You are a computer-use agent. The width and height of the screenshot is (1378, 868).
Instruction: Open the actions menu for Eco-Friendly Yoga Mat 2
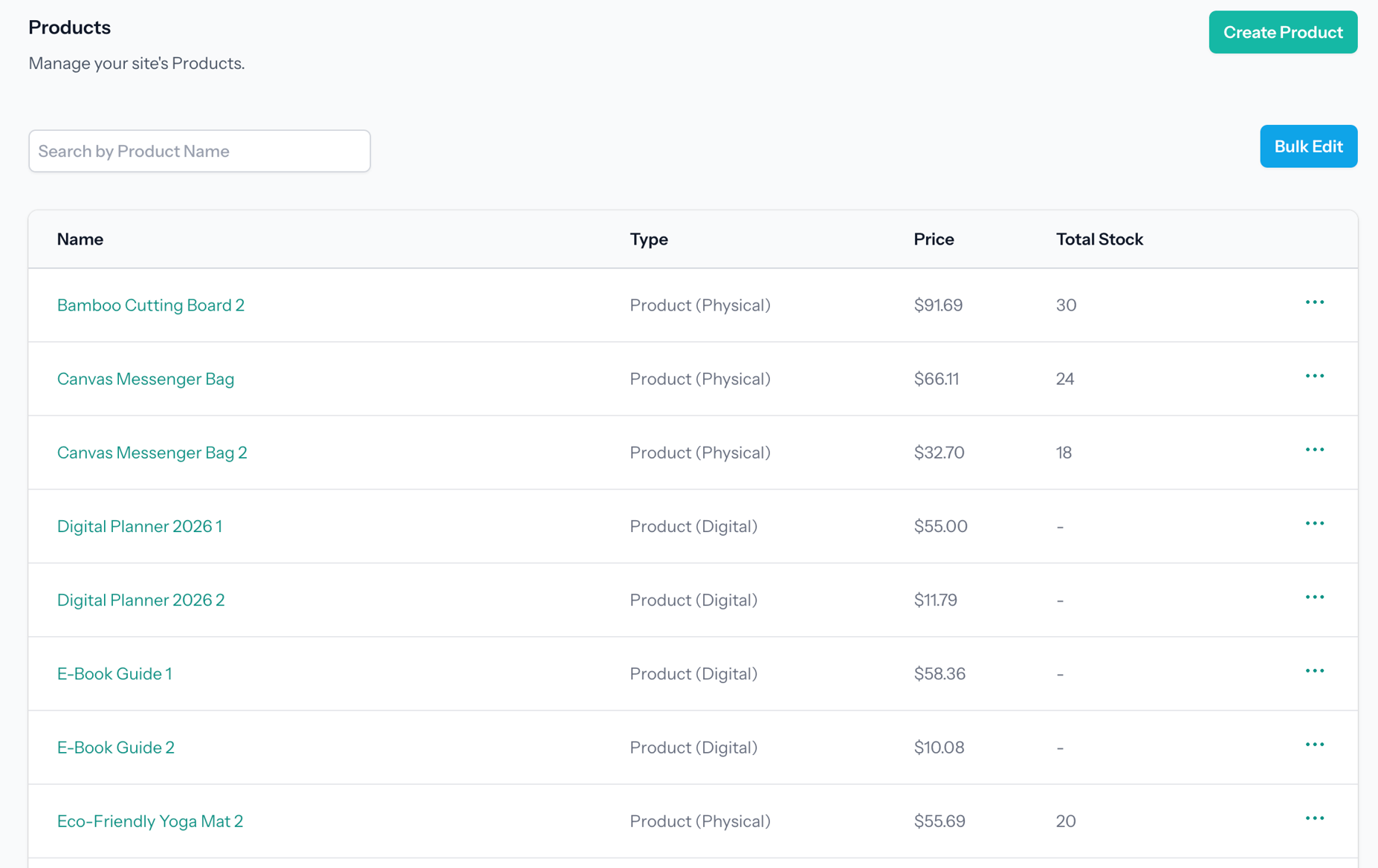coord(1315,817)
